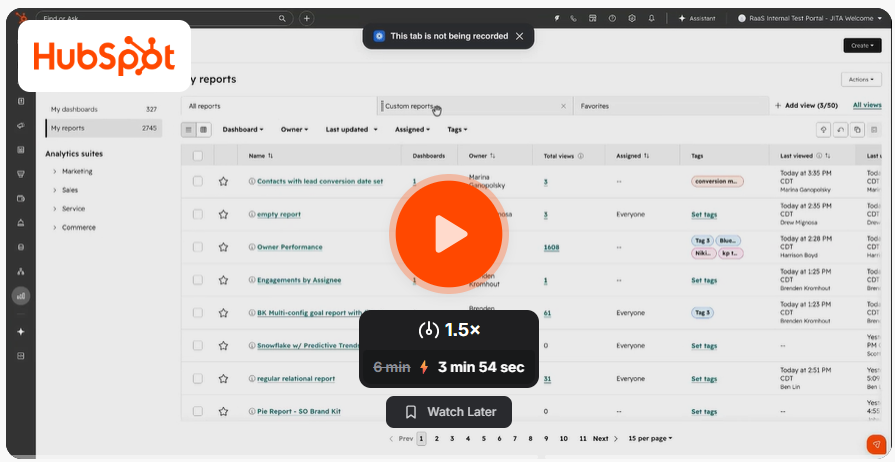Open the Assigned filter dropdown
Image resolution: width=895 pixels, height=462 pixels.
click(x=413, y=130)
